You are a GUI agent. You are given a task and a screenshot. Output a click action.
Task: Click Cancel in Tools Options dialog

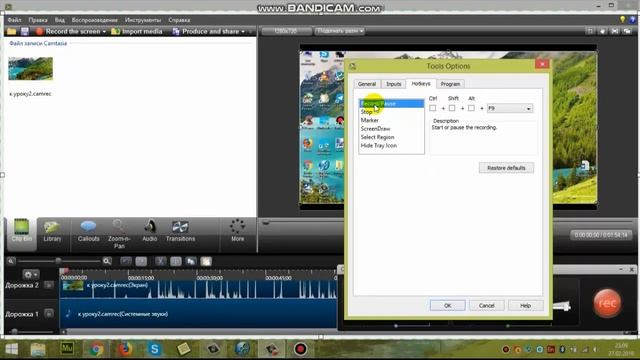click(487, 305)
